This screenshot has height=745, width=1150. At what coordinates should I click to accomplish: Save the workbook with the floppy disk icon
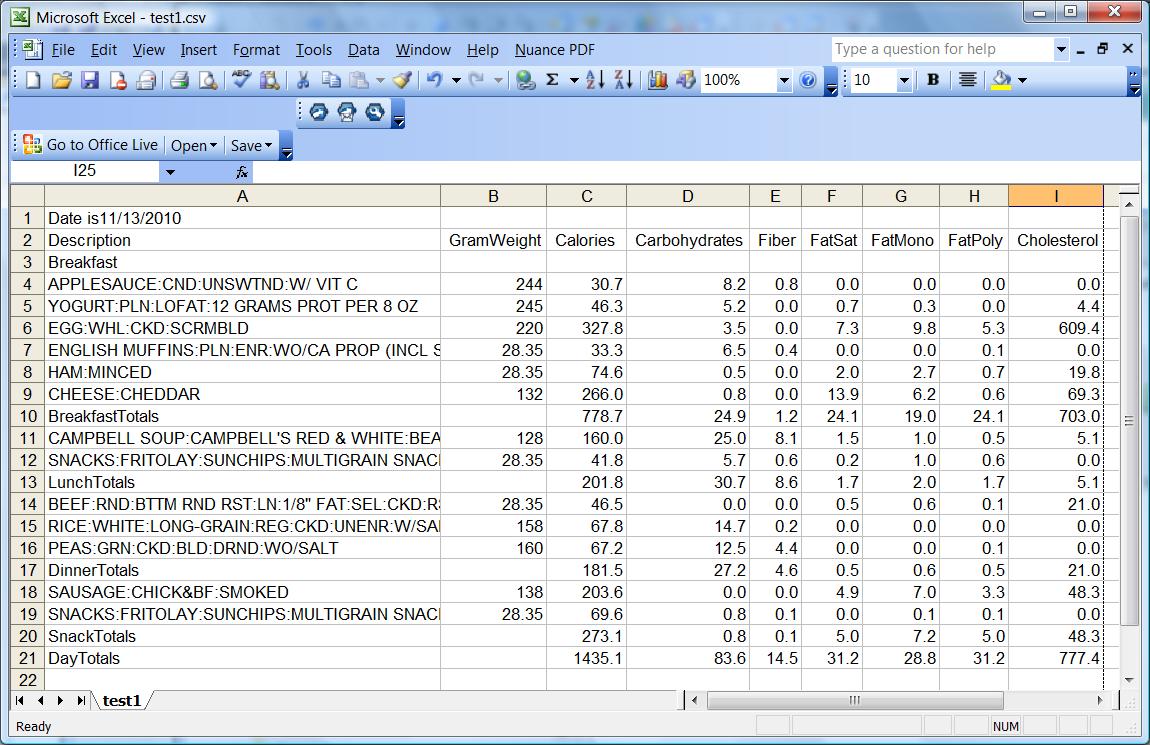click(x=89, y=80)
